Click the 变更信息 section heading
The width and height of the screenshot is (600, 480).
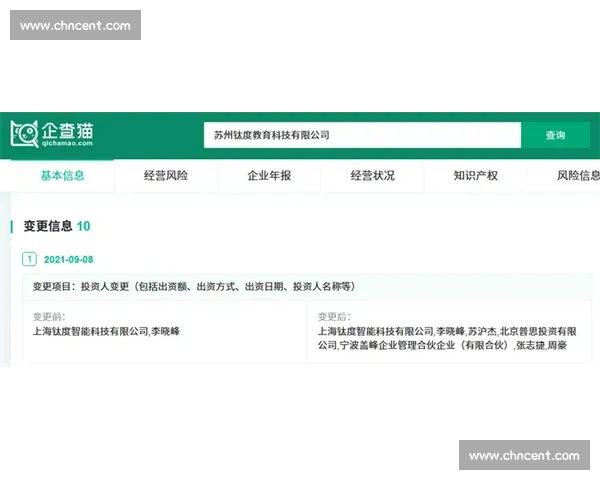click(x=48, y=226)
